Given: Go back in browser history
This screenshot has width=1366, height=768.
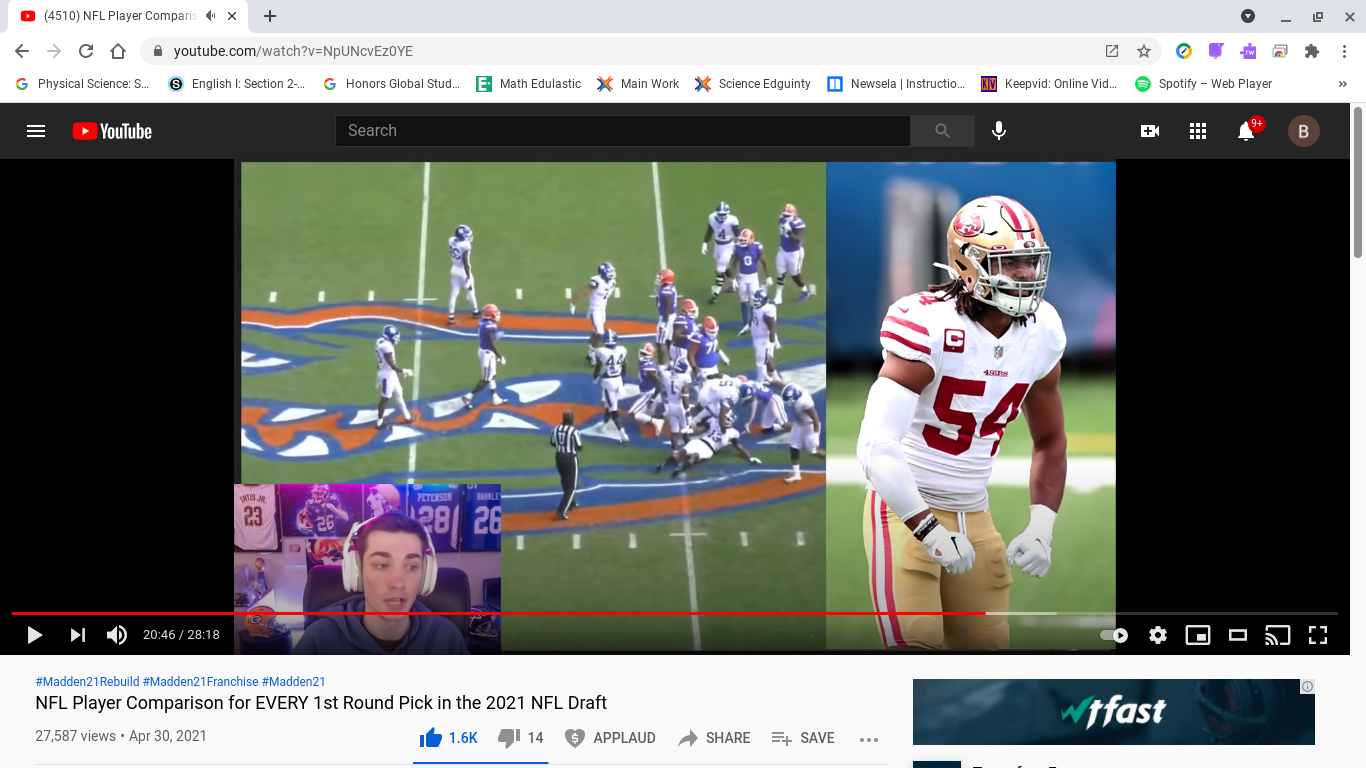Looking at the screenshot, I should [x=22, y=51].
